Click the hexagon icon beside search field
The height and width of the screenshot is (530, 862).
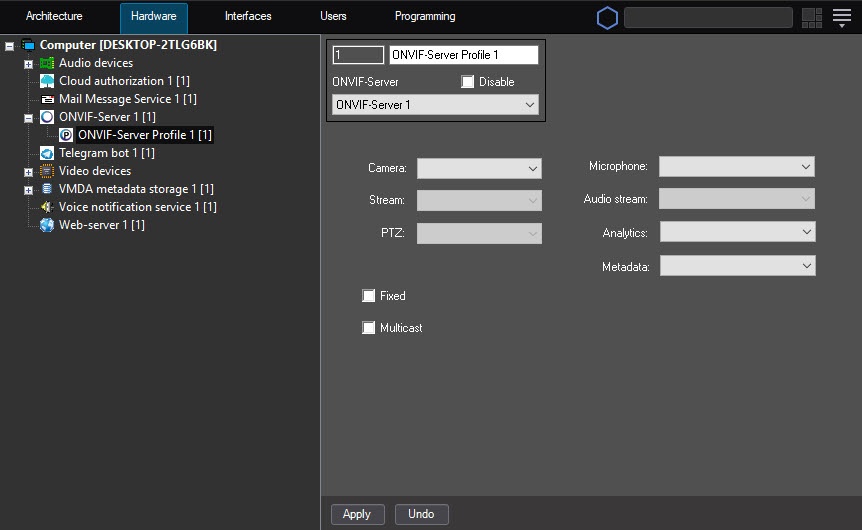tap(607, 18)
